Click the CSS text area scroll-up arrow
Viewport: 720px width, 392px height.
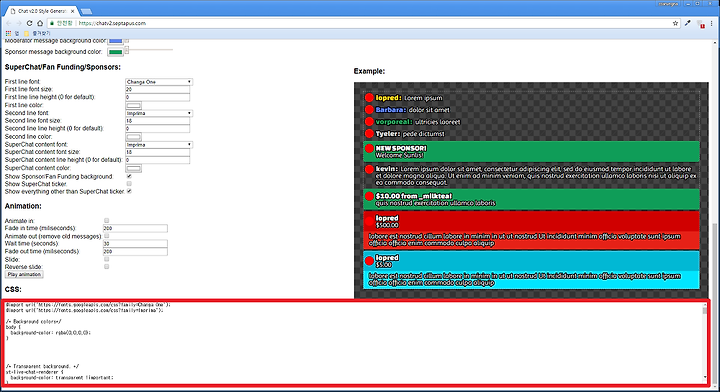point(705,305)
